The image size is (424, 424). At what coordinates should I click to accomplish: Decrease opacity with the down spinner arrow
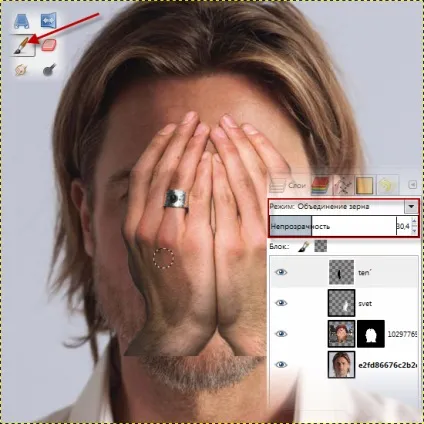pyautogui.click(x=414, y=231)
